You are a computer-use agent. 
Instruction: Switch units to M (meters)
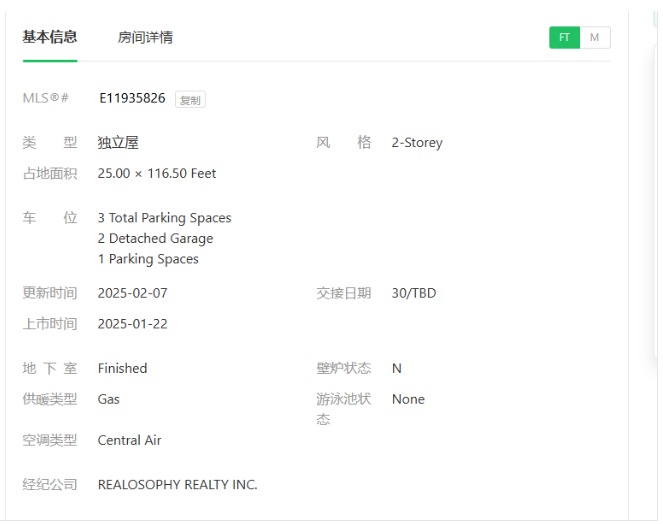click(x=595, y=38)
